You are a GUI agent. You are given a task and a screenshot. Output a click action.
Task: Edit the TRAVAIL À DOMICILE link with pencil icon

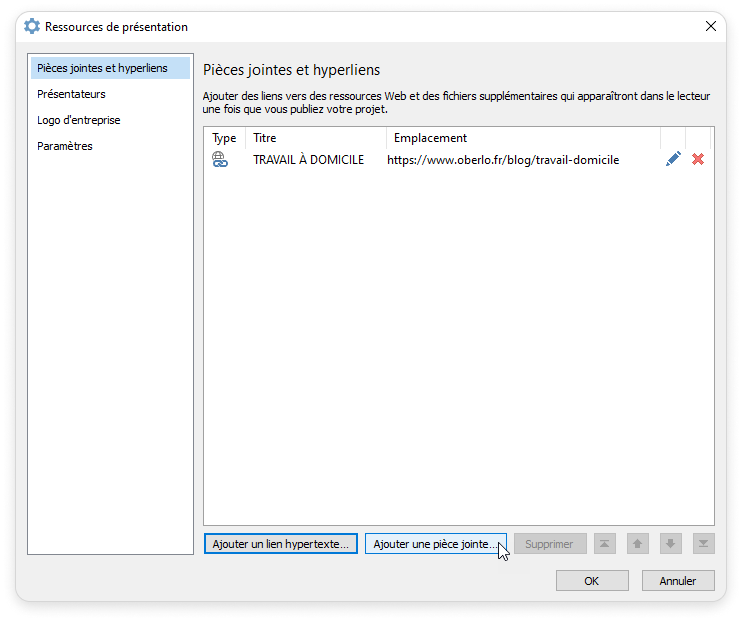(x=673, y=159)
